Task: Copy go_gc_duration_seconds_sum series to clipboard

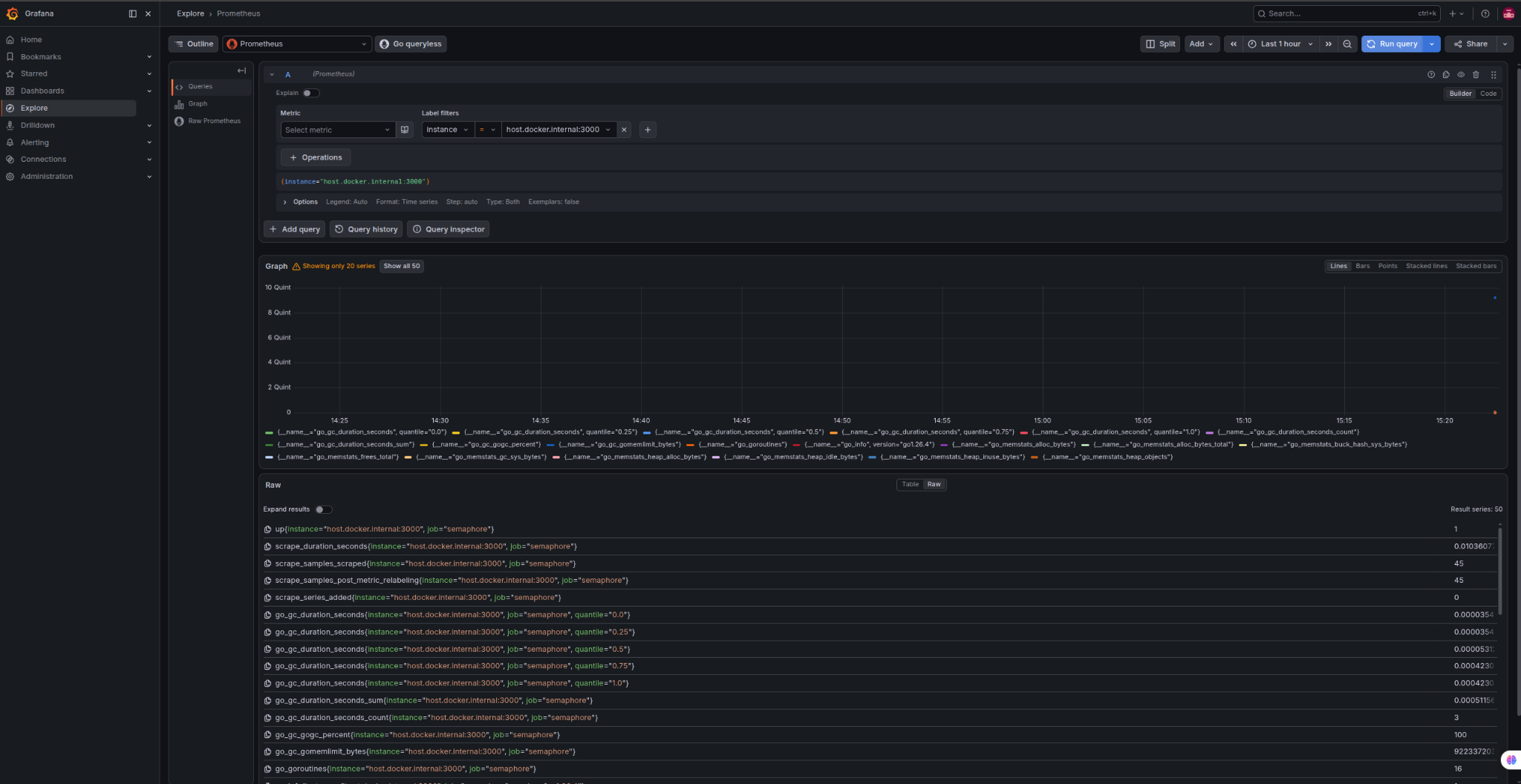Action: 268,701
